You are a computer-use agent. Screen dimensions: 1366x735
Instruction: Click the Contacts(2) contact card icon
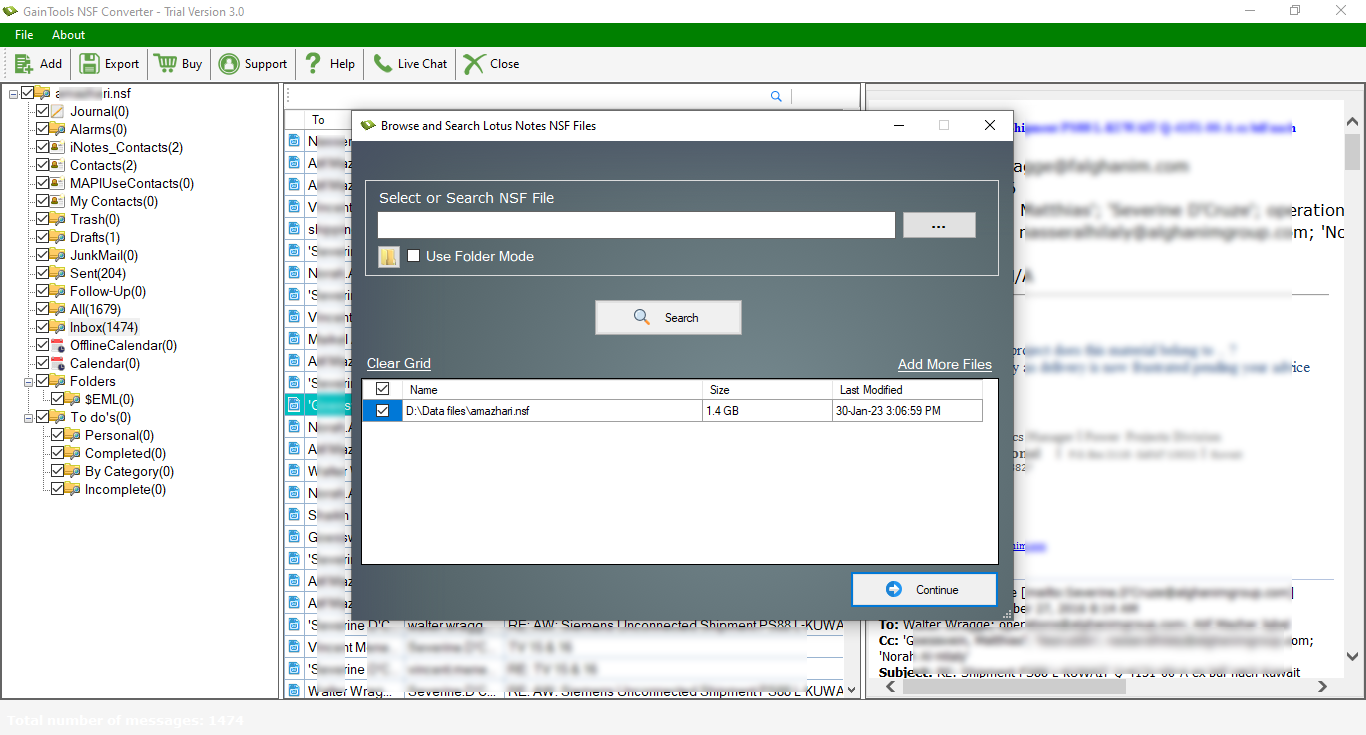(x=58, y=165)
